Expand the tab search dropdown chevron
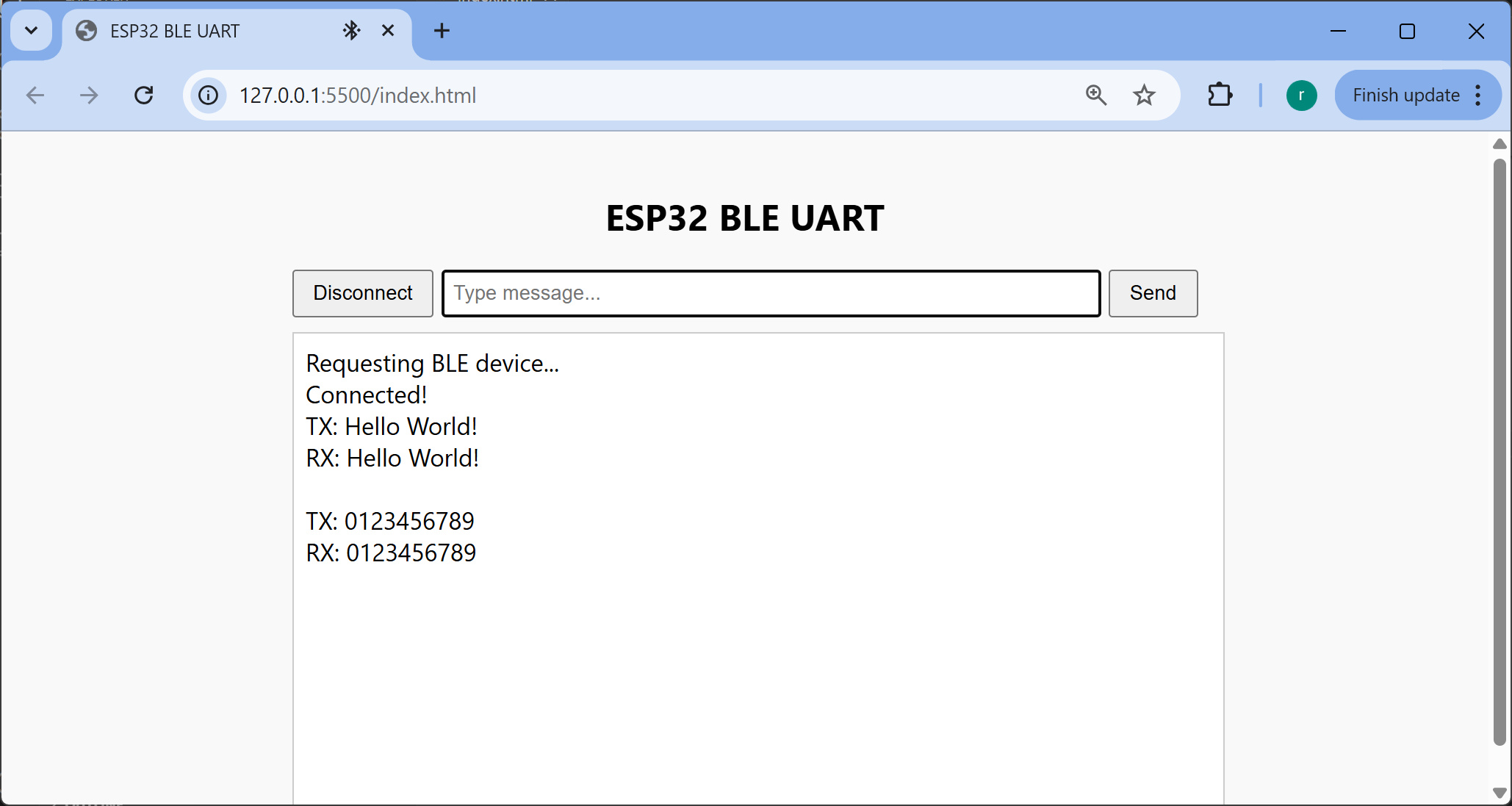This screenshot has width=1512, height=806. [x=31, y=31]
